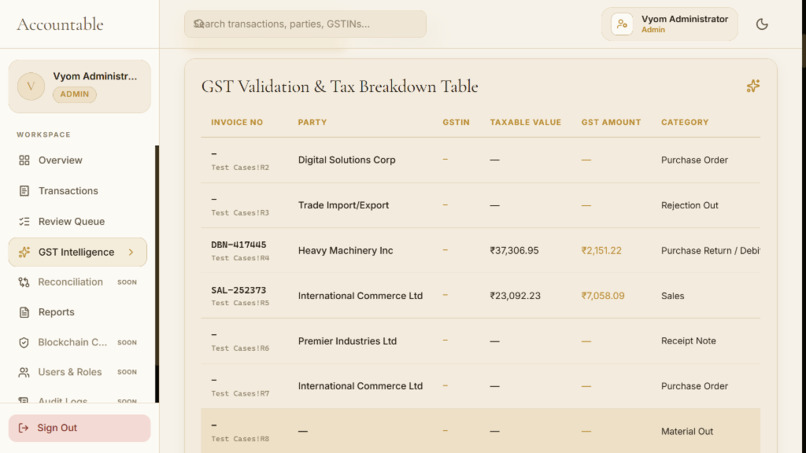This screenshot has width=806, height=453.
Task: Click invoice DBN-417445
Action: 239,245
